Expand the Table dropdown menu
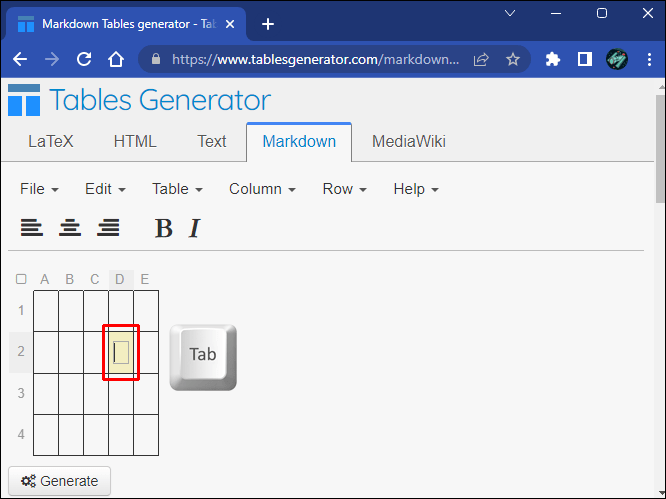 (x=177, y=189)
